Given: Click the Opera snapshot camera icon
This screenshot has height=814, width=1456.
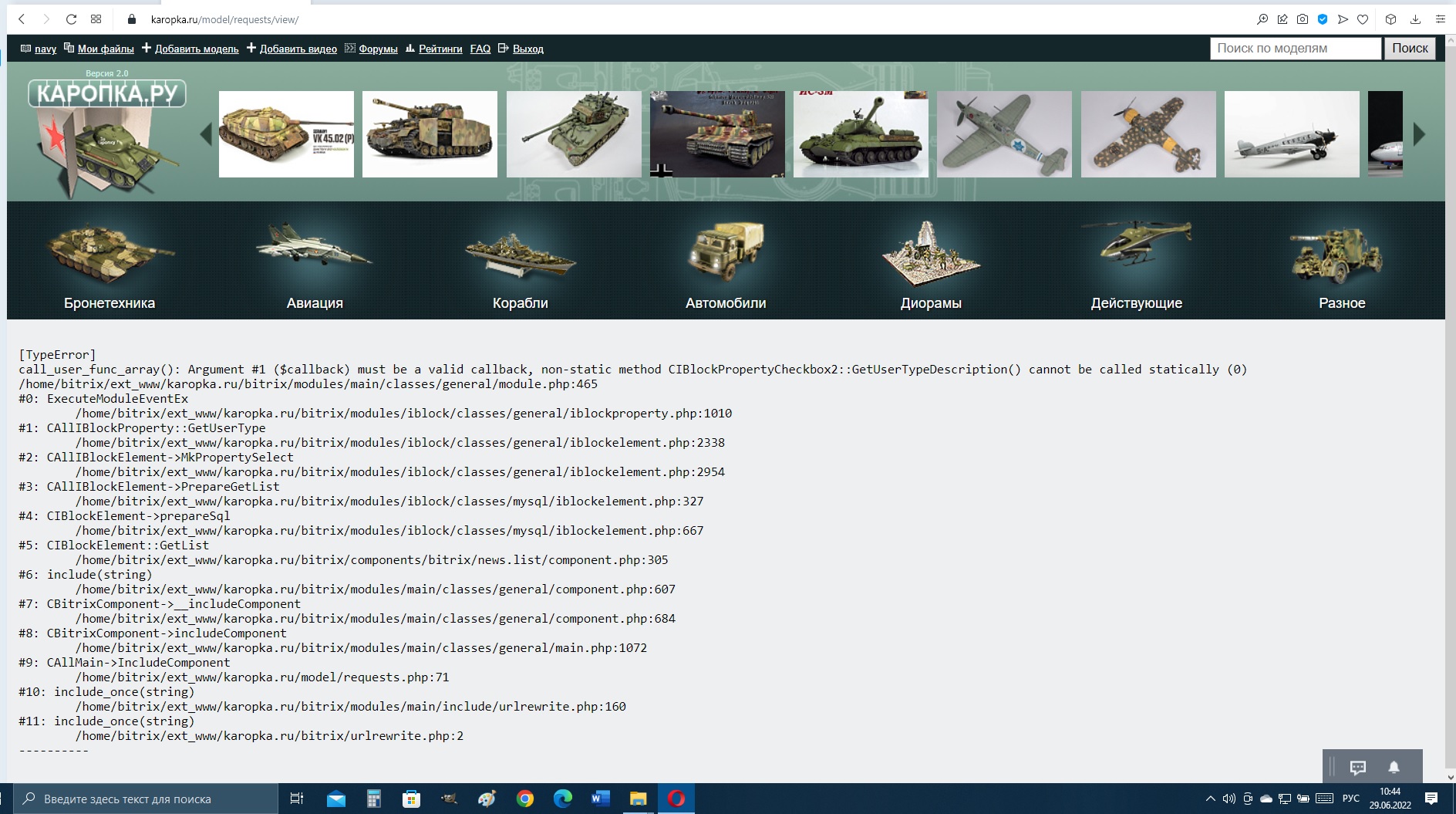Looking at the screenshot, I should (1303, 19).
